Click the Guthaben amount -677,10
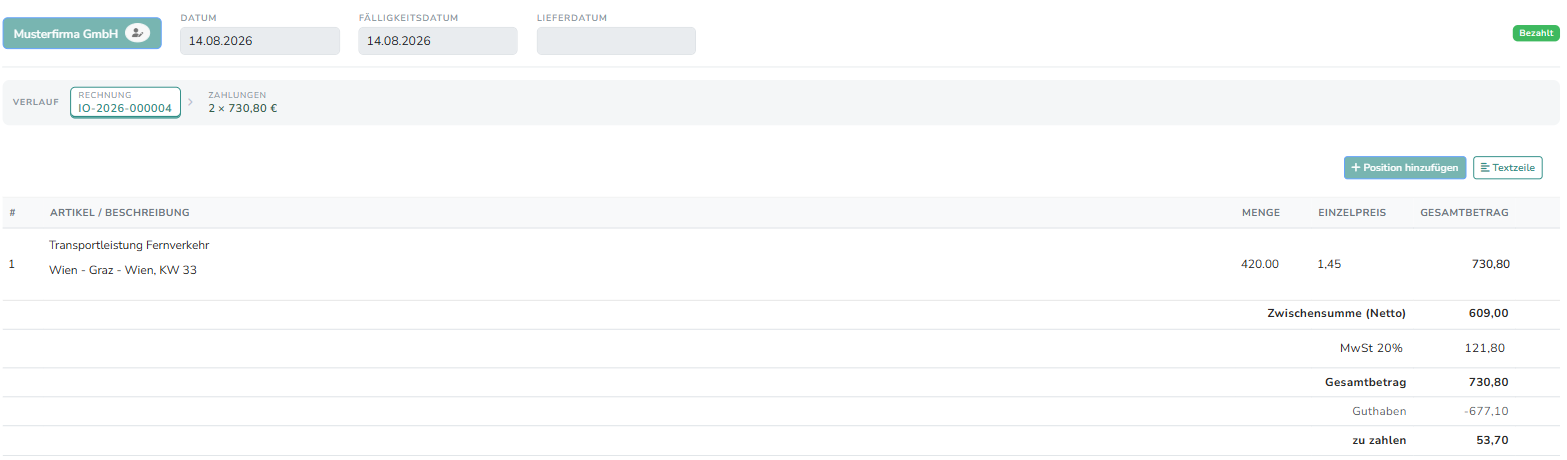This screenshot has height=460, width=1567. click(x=1486, y=411)
